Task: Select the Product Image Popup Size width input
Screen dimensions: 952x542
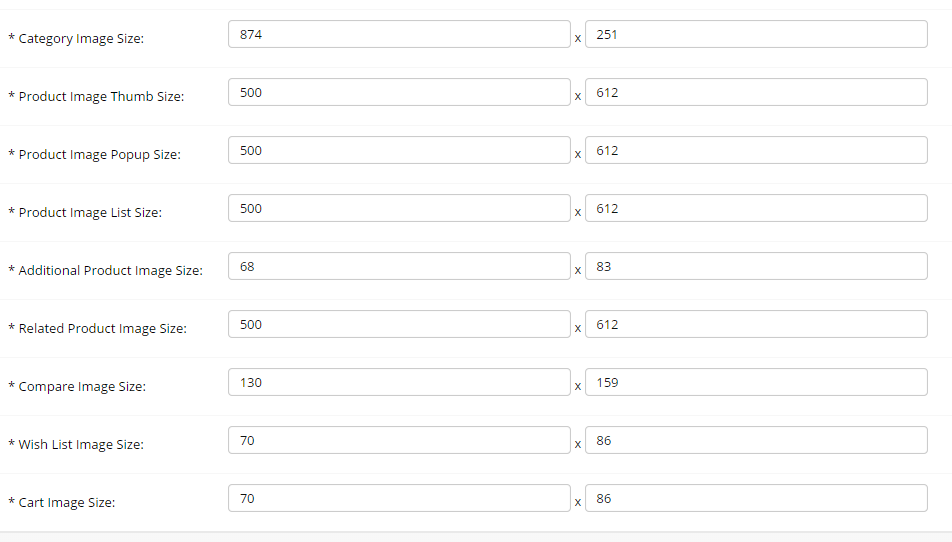Action: 399,151
